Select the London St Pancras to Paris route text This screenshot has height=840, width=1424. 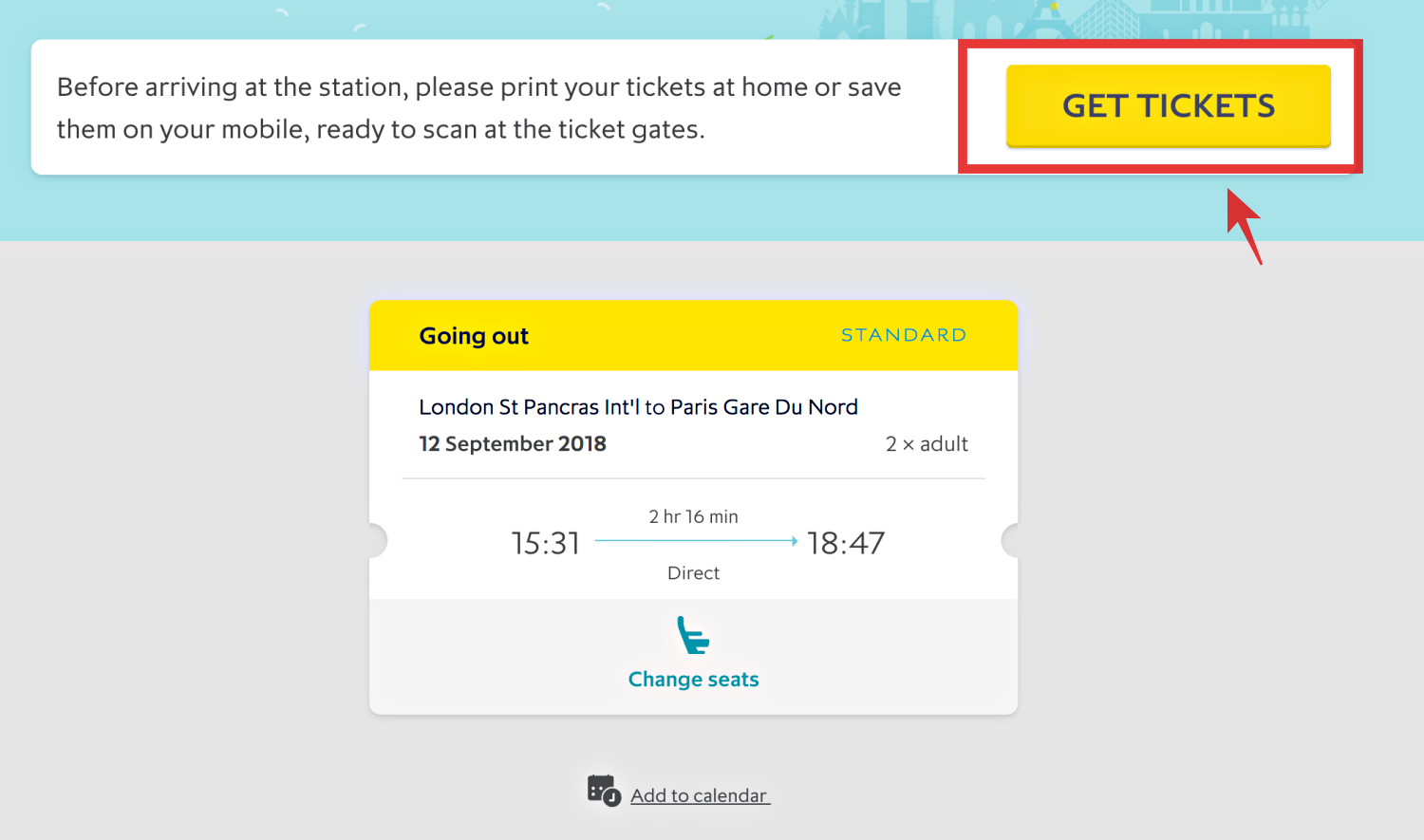coord(638,407)
